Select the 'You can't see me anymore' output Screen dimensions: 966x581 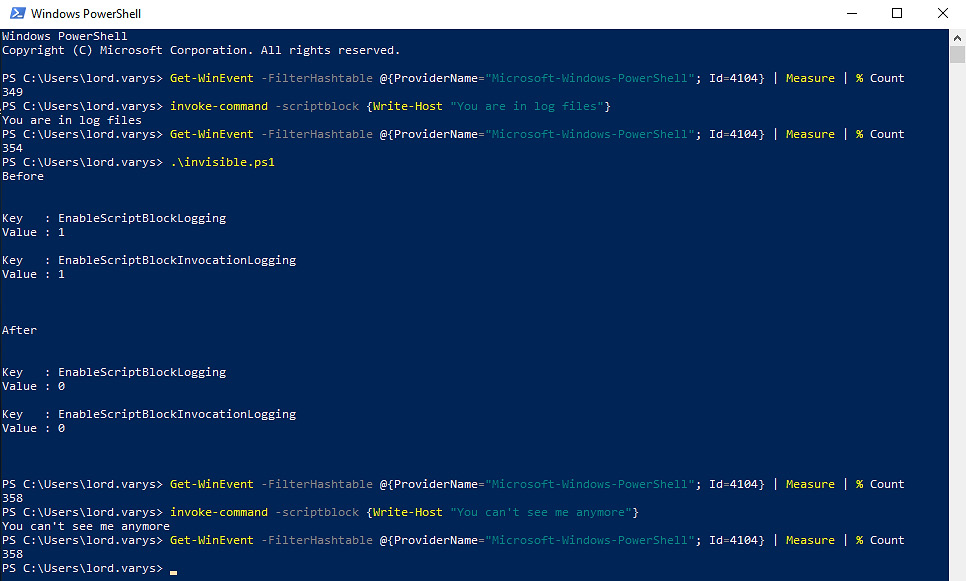[87, 525]
